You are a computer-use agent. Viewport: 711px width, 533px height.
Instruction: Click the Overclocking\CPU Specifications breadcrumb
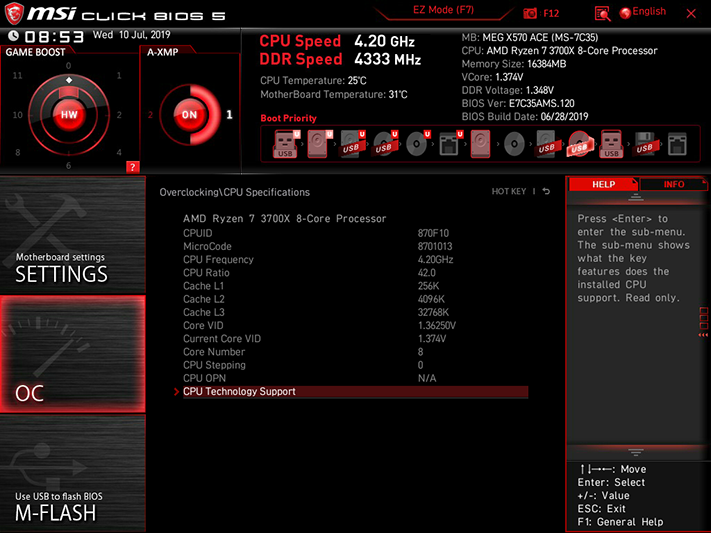pyautogui.click(x=234, y=192)
